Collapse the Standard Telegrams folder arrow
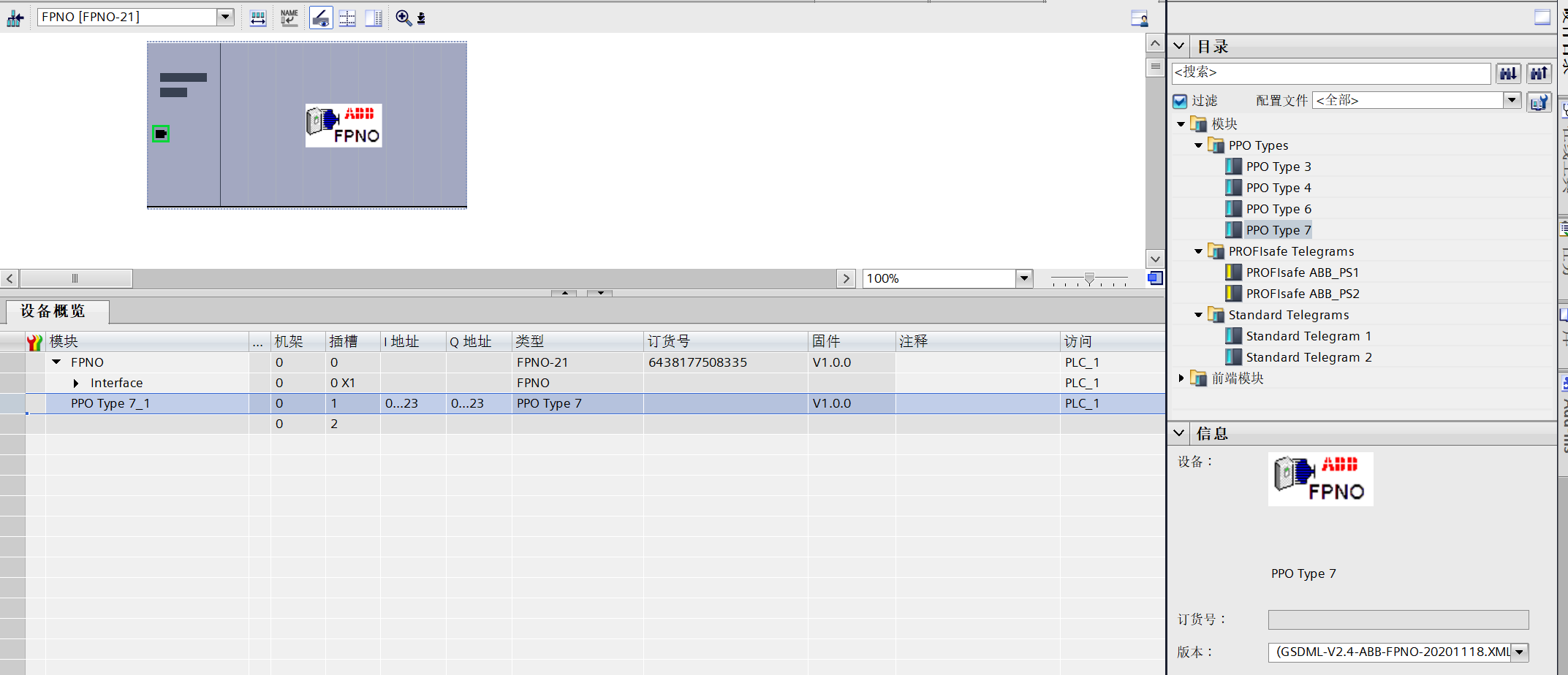Image resolution: width=1568 pixels, height=675 pixels. (1198, 315)
